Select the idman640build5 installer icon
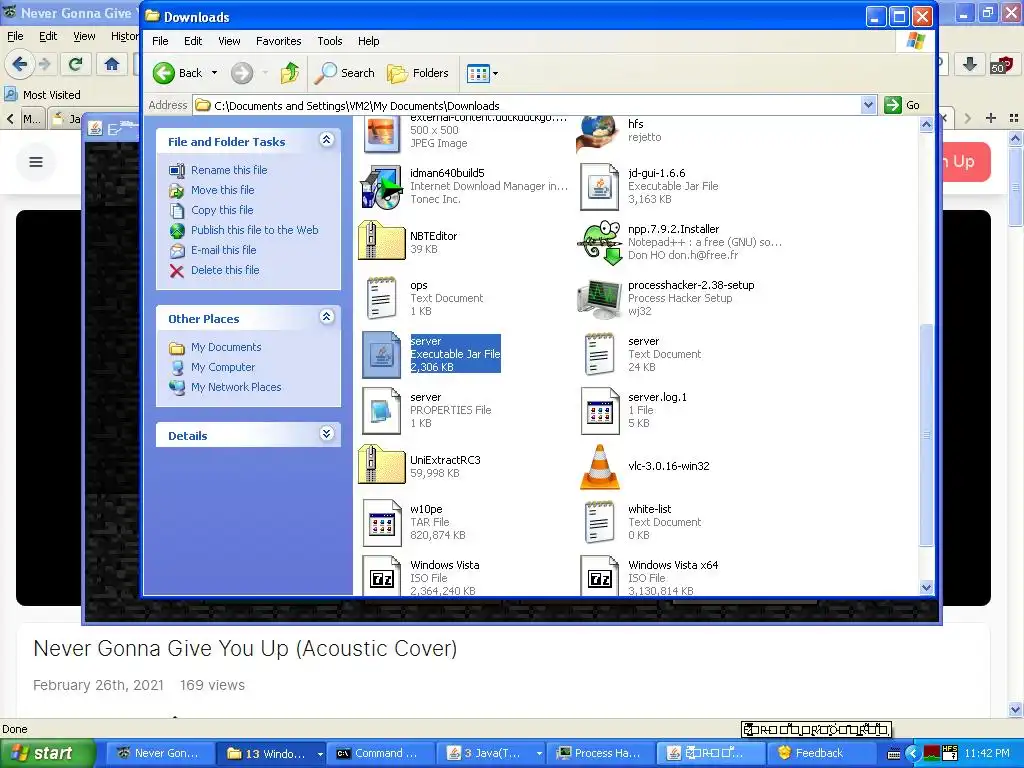Viewport: 1024px width, 768px height. point(380,187)
